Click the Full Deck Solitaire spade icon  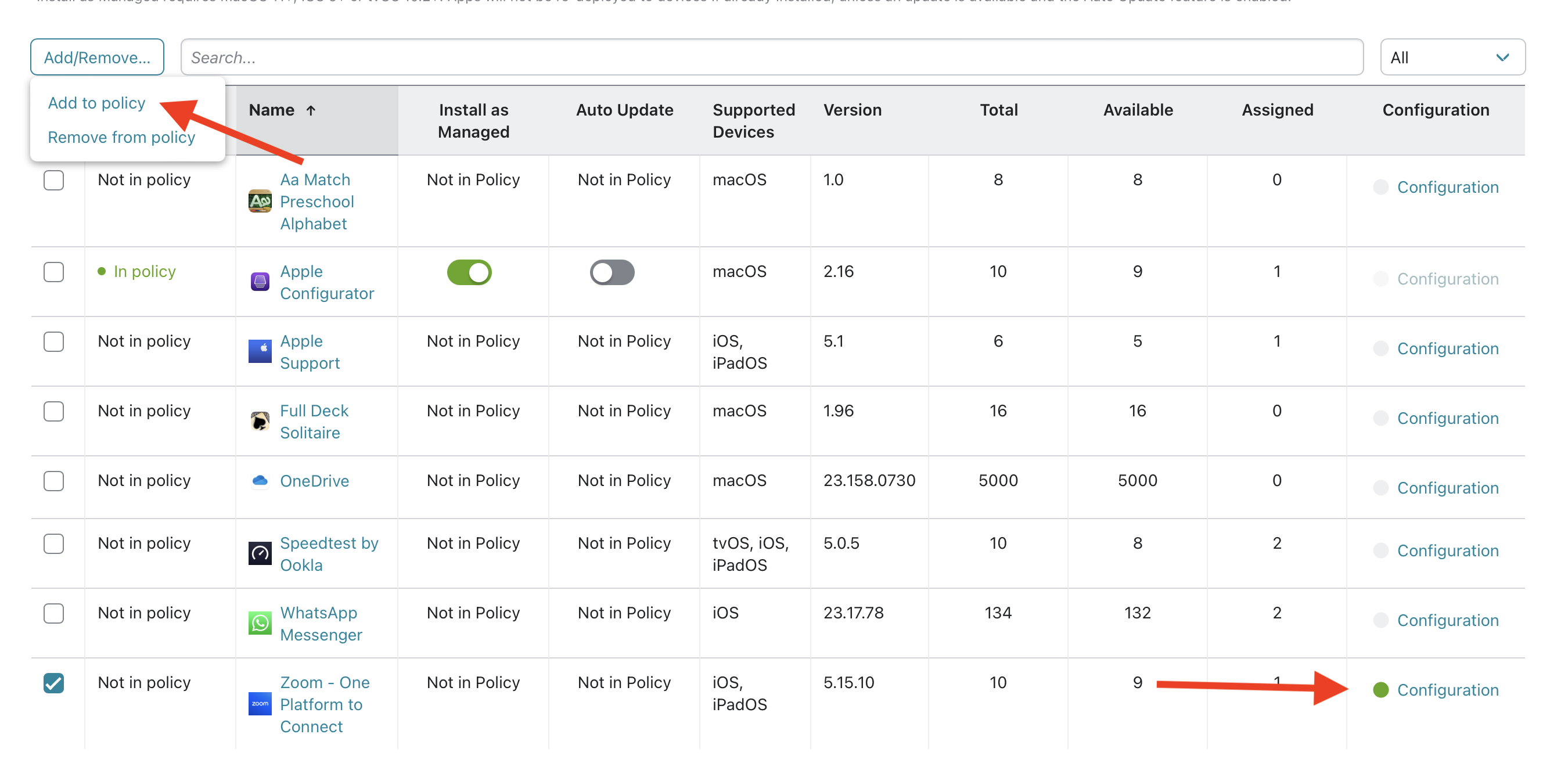pos(260,421)
